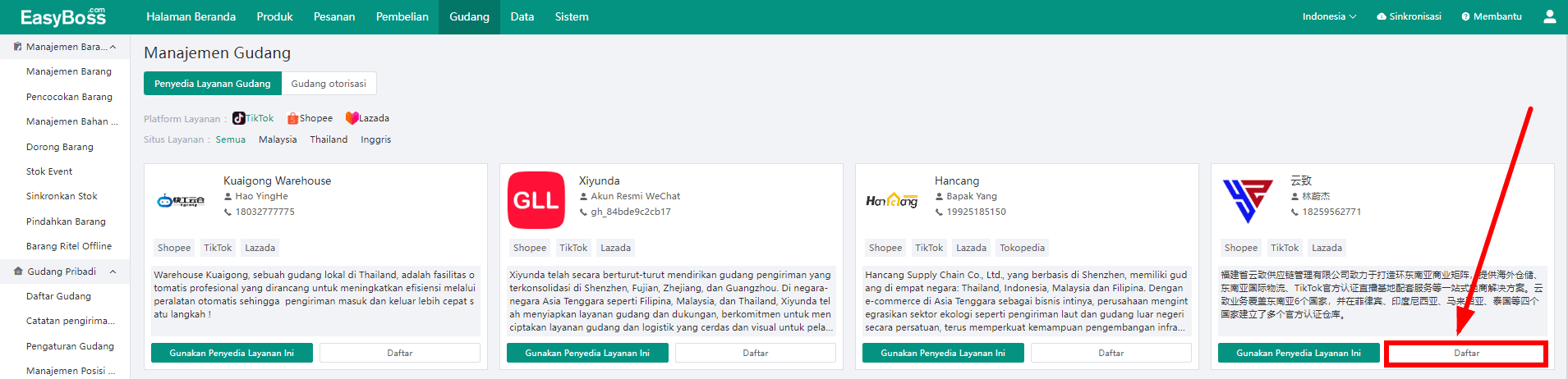Open Daftar Gudang in the sidebar
This screenshot has width=1568, height=379.
[x=58, y=296]
